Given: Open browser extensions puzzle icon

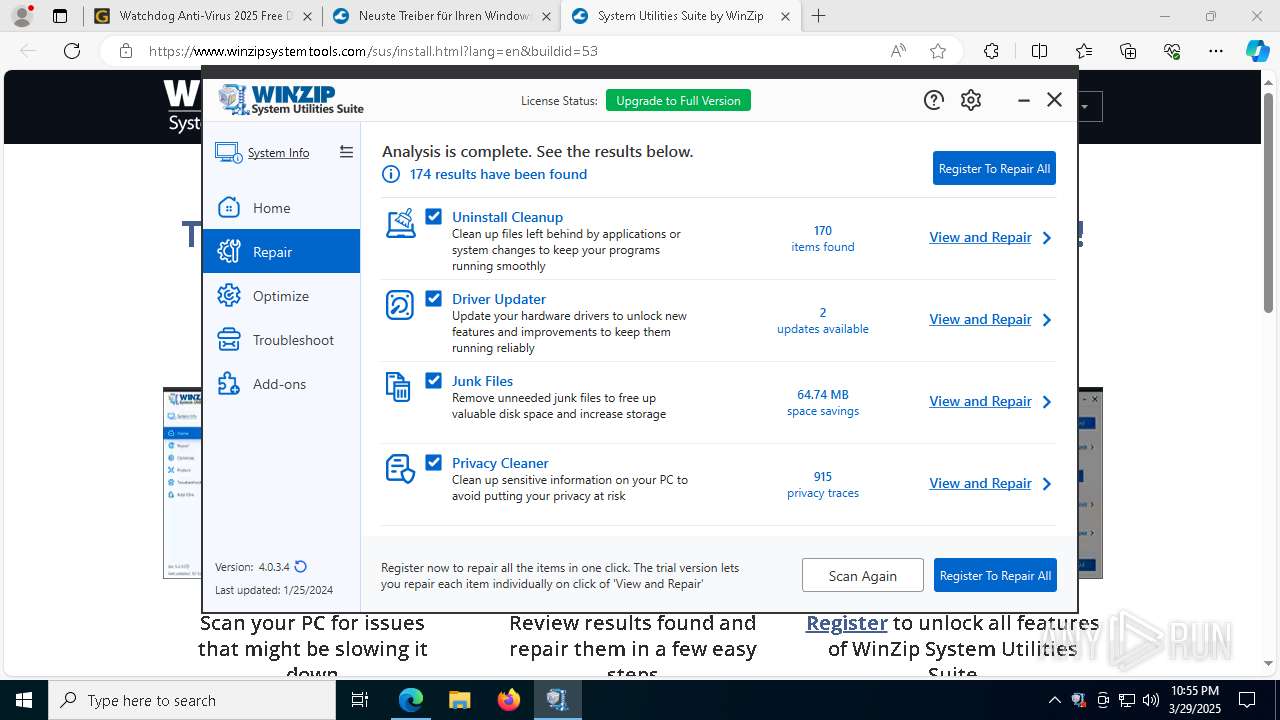Looking at the screenshot, I should click(991, 51).
